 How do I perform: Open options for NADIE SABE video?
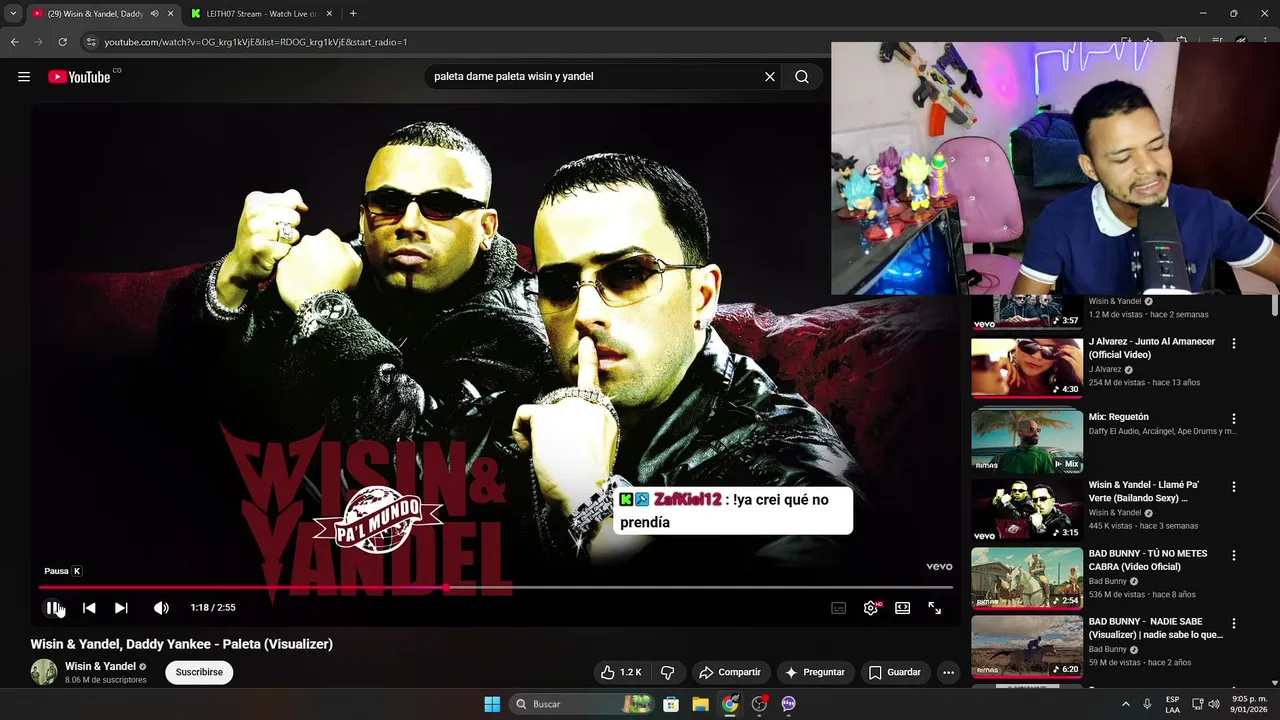[1234, 623]
